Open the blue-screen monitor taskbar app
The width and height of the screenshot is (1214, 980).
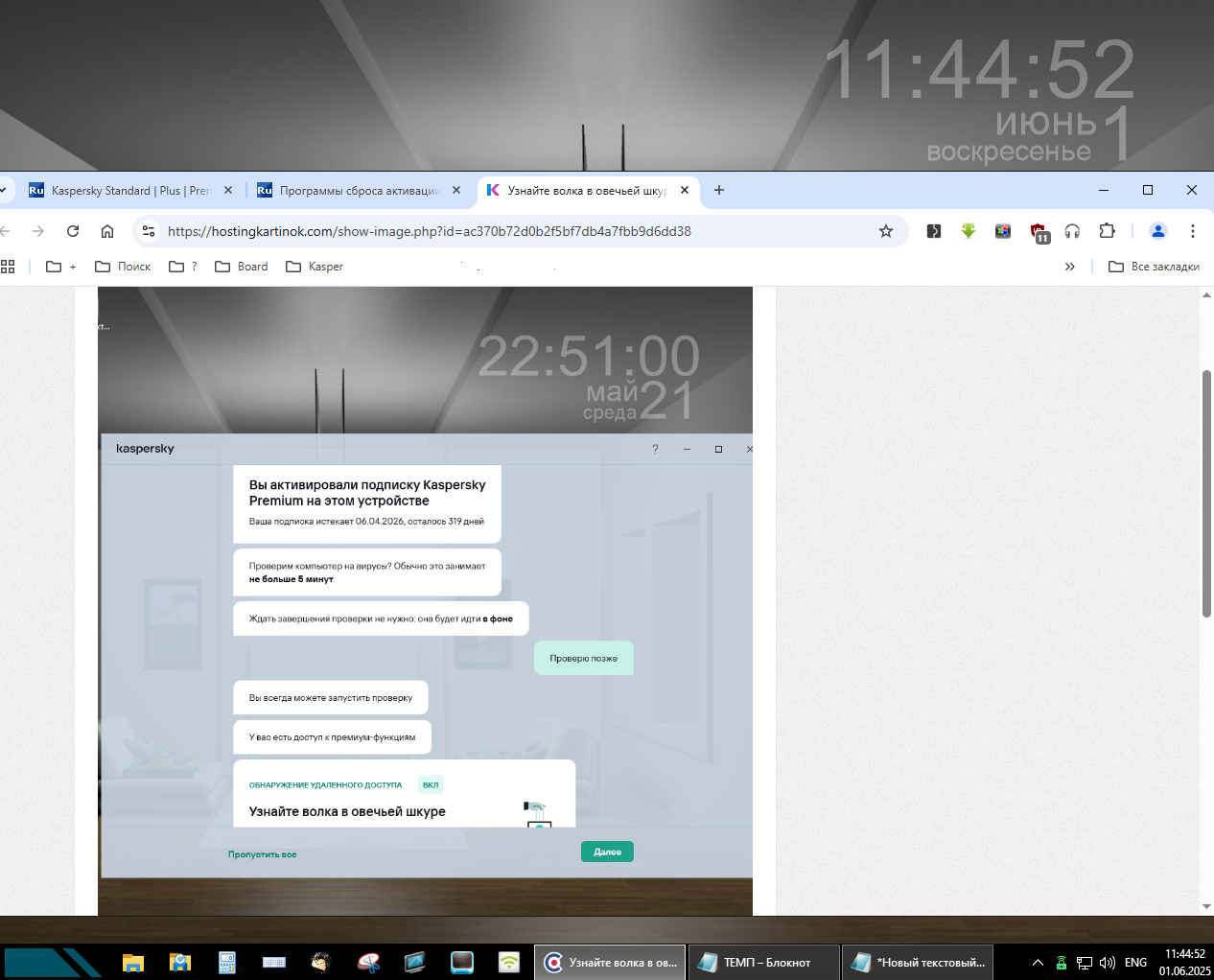(462, 963)
